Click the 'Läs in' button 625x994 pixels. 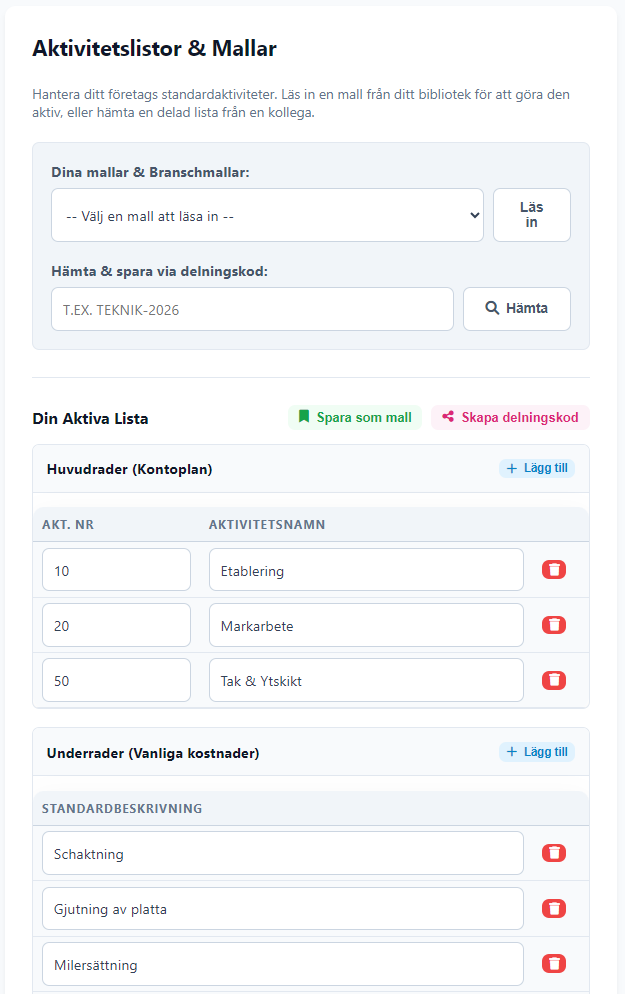pyautogui.click(x=531, y=215)
